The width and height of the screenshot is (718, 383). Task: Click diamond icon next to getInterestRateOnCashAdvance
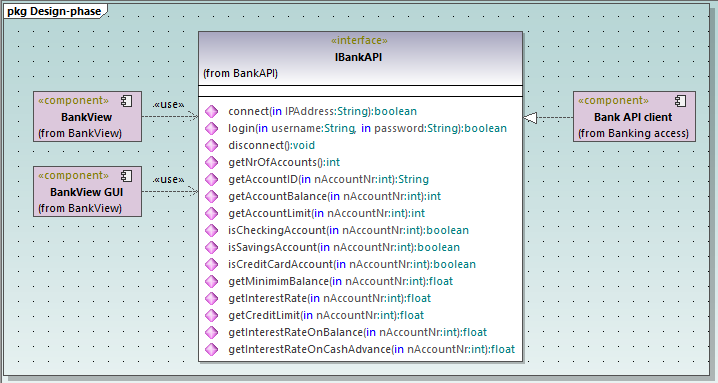[x=212, y=349]
